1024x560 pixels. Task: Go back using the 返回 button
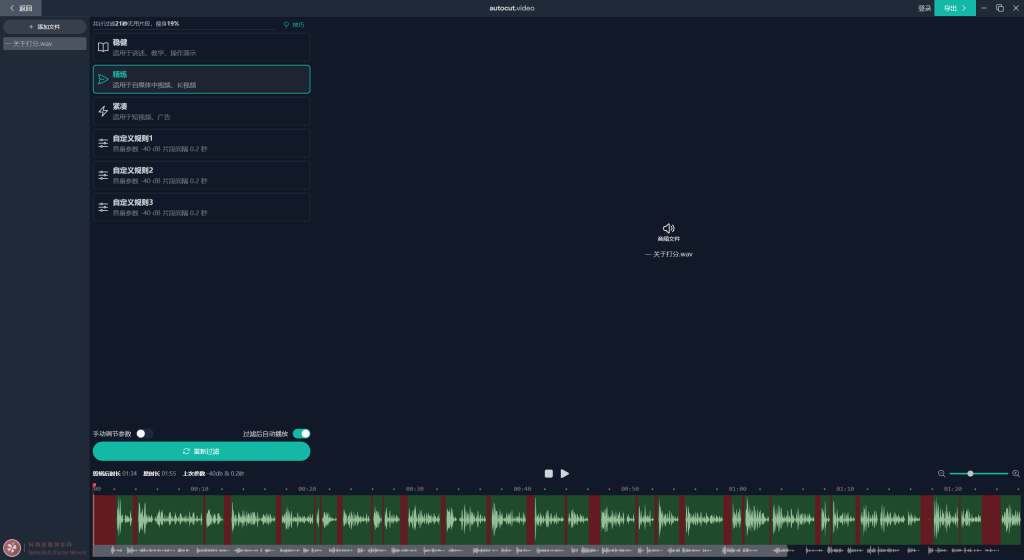pos(21,8)
